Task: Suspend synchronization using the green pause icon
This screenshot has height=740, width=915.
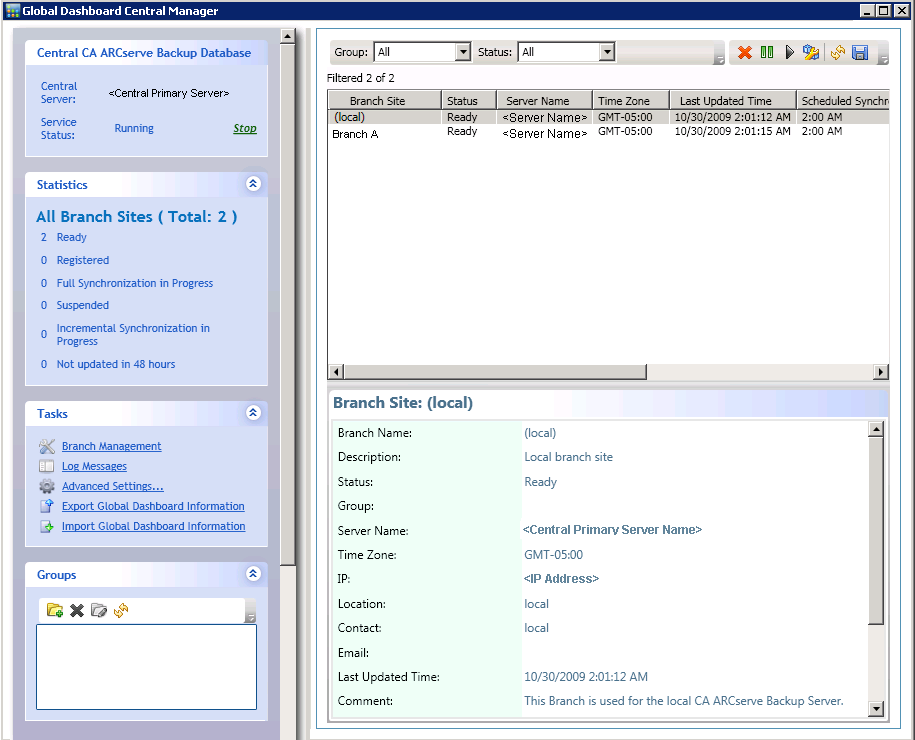Action: [x=767, y=52]
